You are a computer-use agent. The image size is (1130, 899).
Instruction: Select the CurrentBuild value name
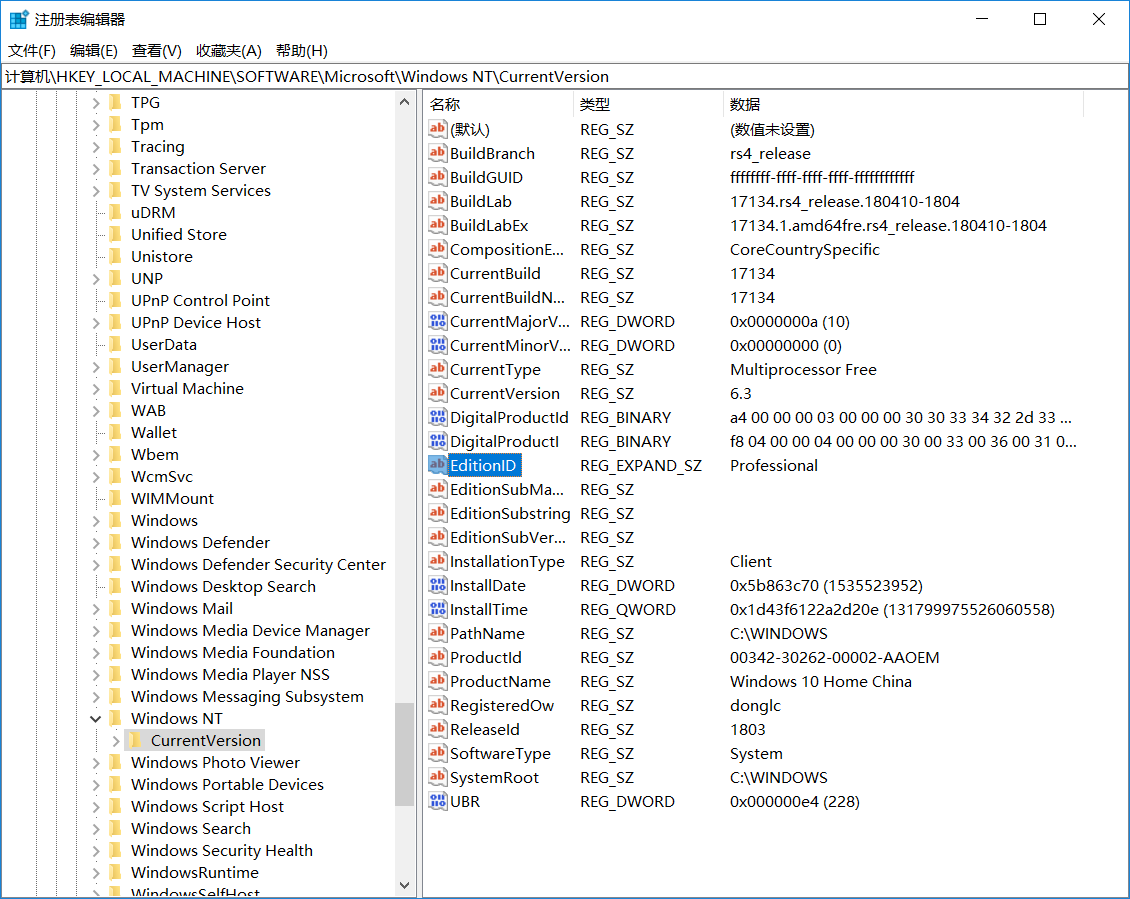click(x=495, y=273)
